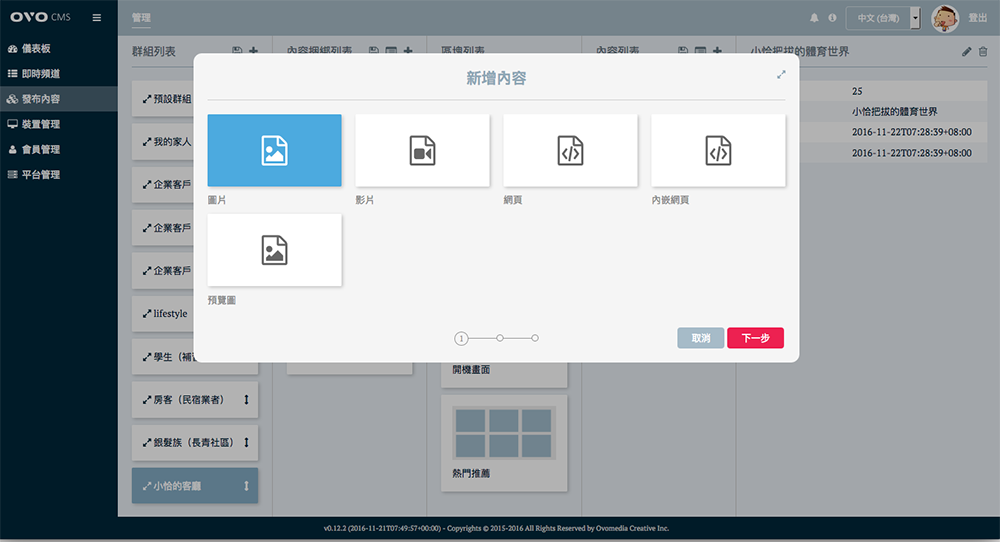Viewport: 1000px width, 542px height.
Task: Open the 中文 (台灣) language dropdown
Action: [883, 18]
